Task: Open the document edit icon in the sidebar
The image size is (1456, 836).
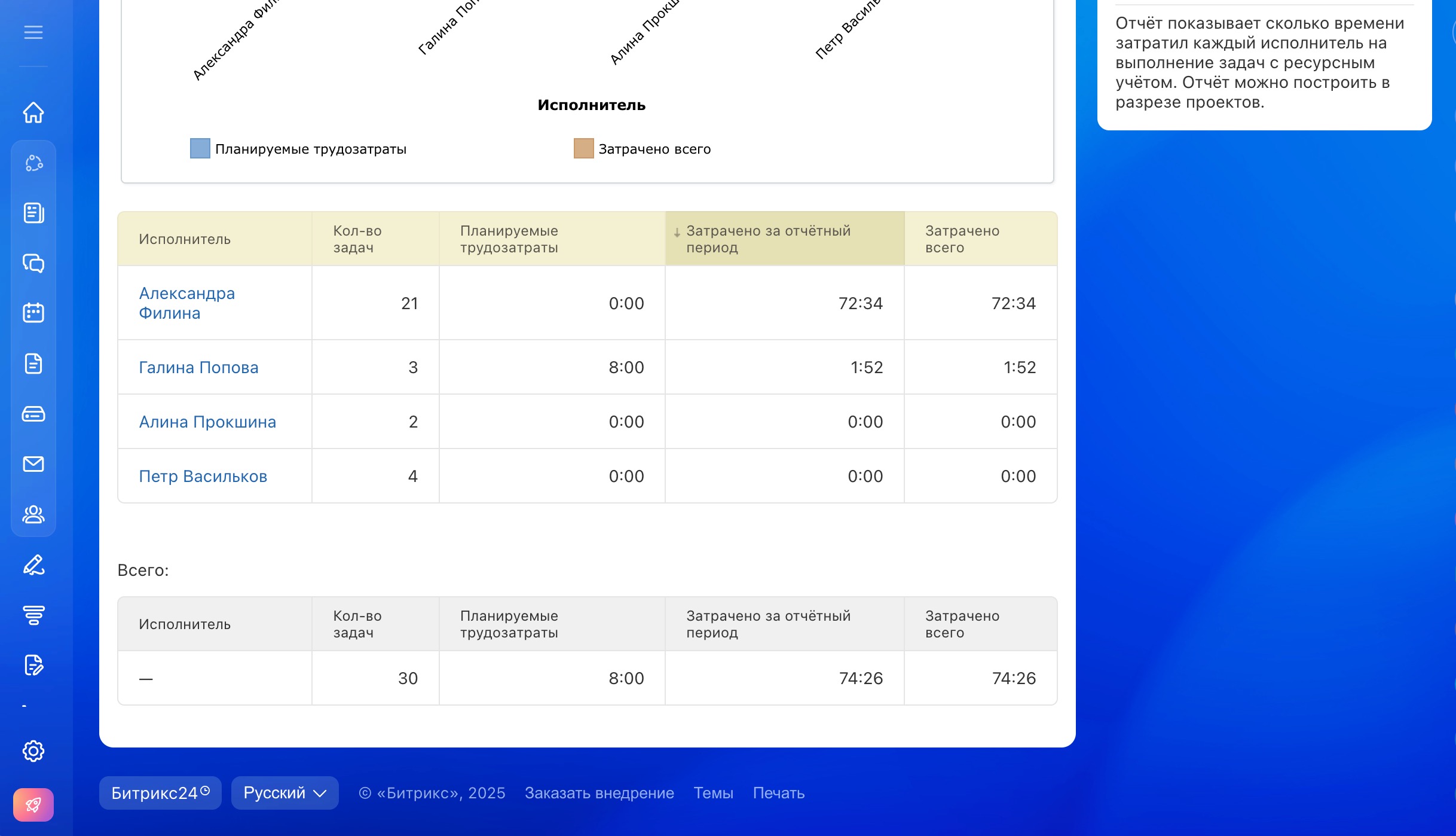Action: pos(33,665)
